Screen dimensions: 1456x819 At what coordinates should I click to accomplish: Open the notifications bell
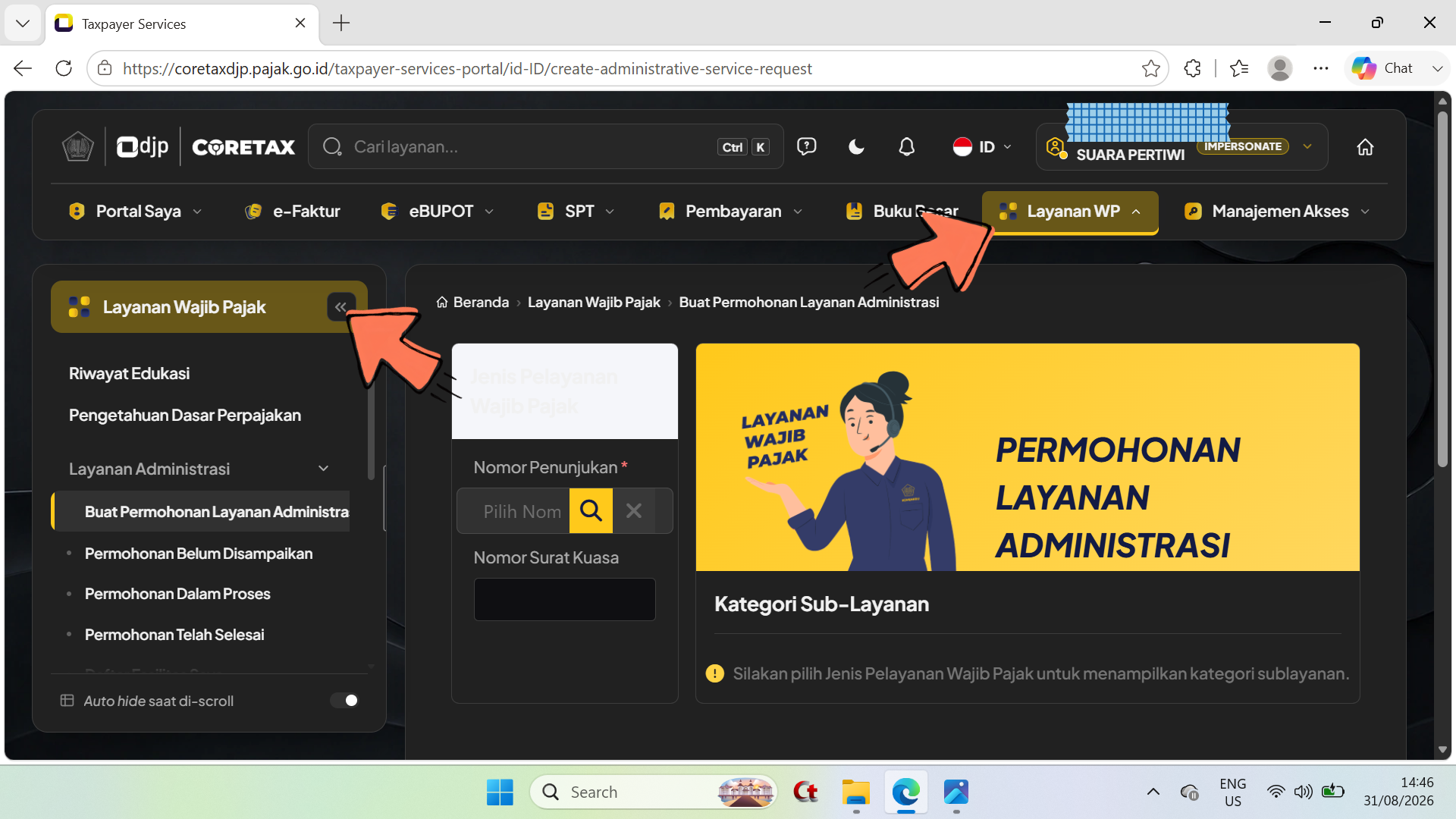tap(906, 147)
